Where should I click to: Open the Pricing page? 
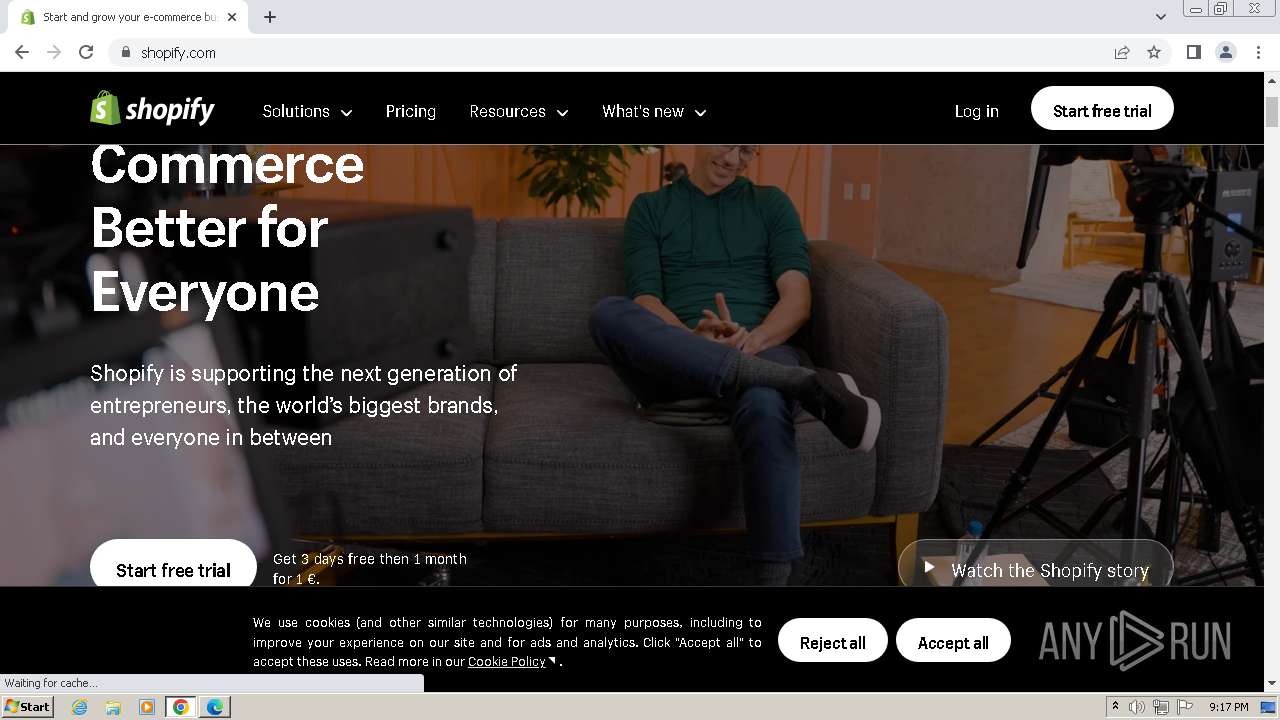point(411,111)
